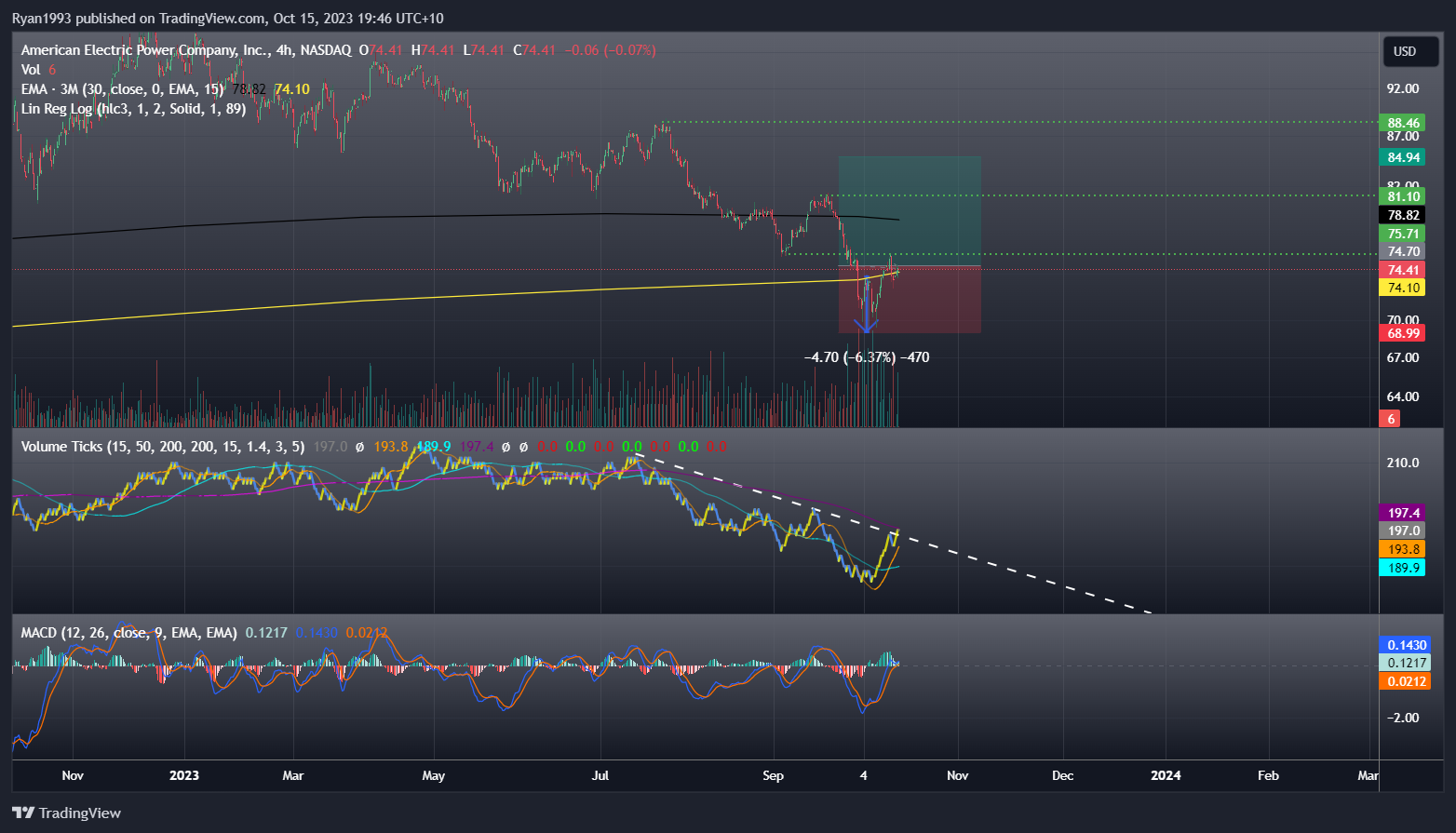Click the orange 0.0212 MACD signal label
The width and height of the screenshot is (1456, 833).
coord(1406,681)
